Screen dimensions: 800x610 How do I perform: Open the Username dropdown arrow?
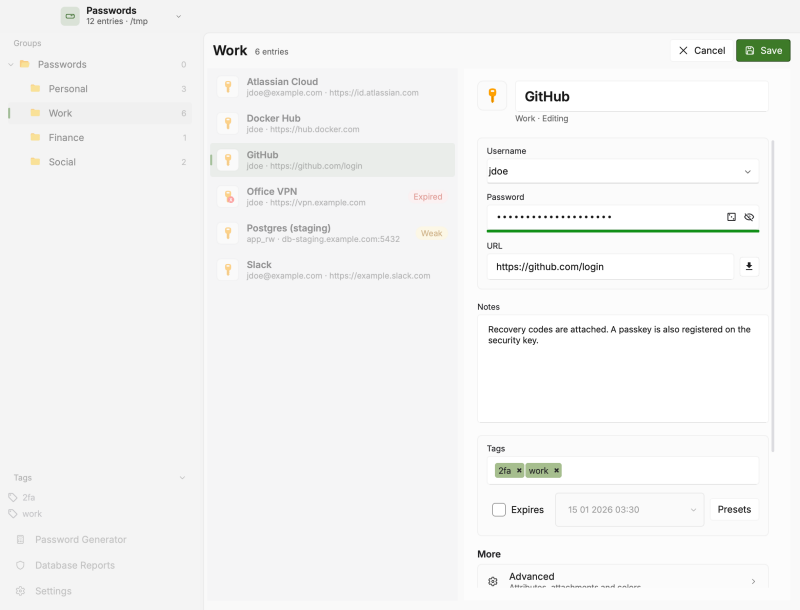747,171
